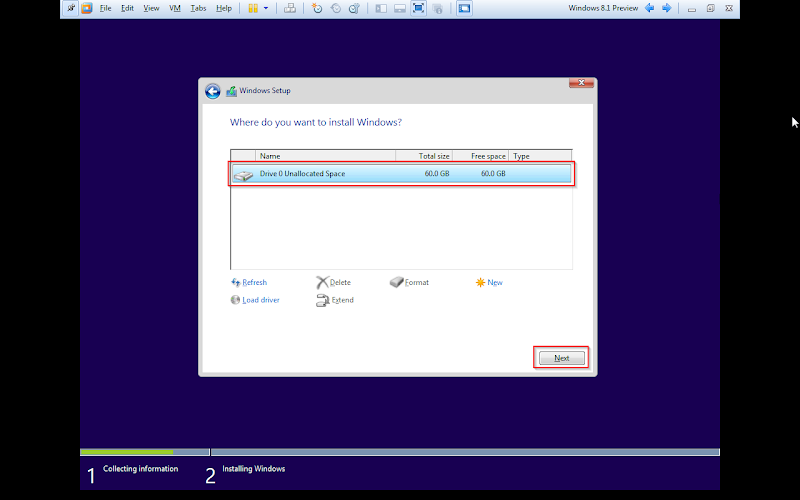800x500 pixels.
Task: Switch to the previous VM tab arrow
Action: 649,8
